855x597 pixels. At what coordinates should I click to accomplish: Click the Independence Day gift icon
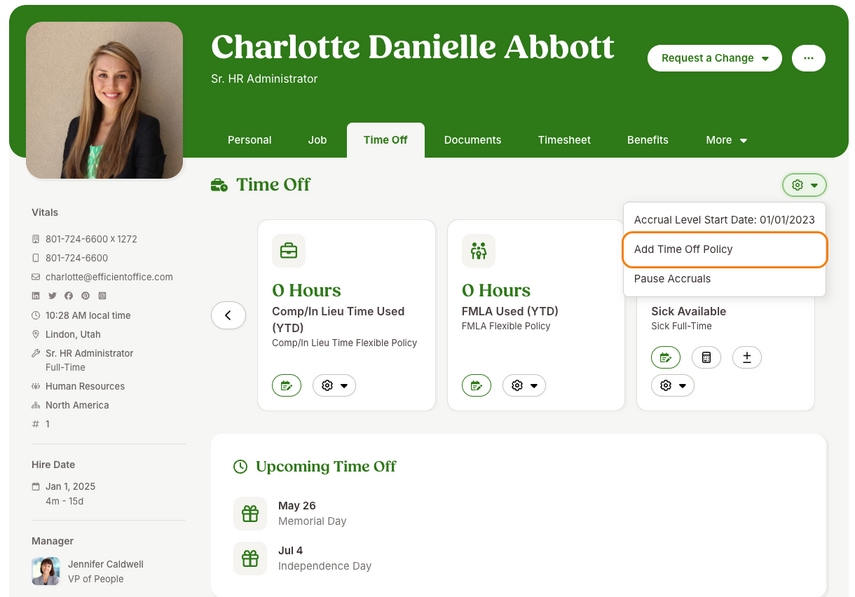[x=250, y=558]
